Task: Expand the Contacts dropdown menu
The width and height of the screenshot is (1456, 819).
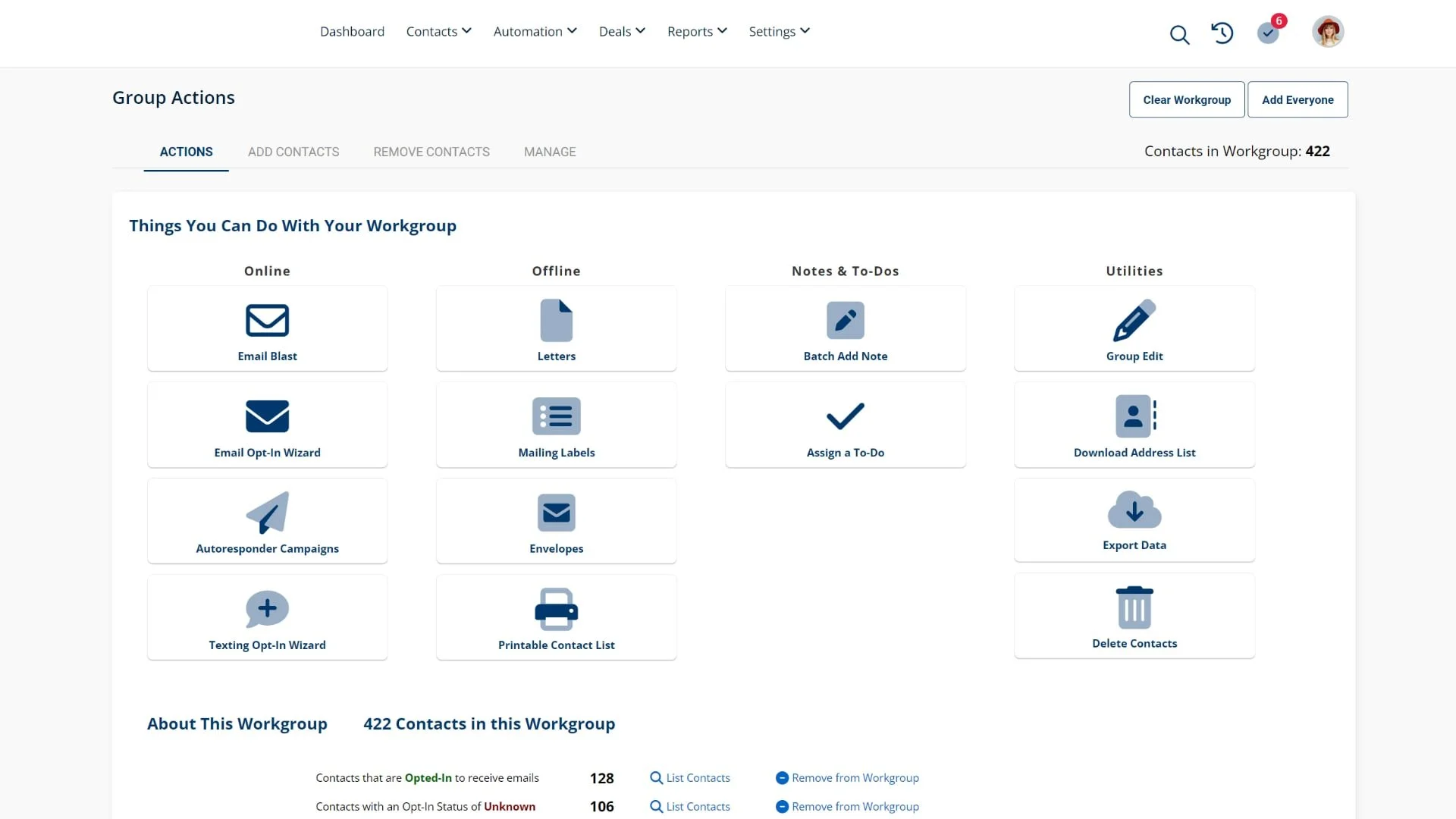Action: coord(438,31)
